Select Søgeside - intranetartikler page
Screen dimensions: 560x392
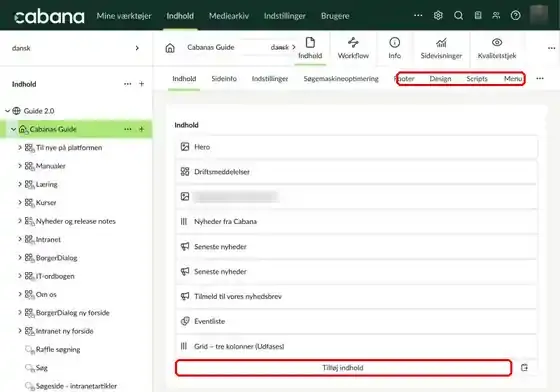[x=76, y=386]
